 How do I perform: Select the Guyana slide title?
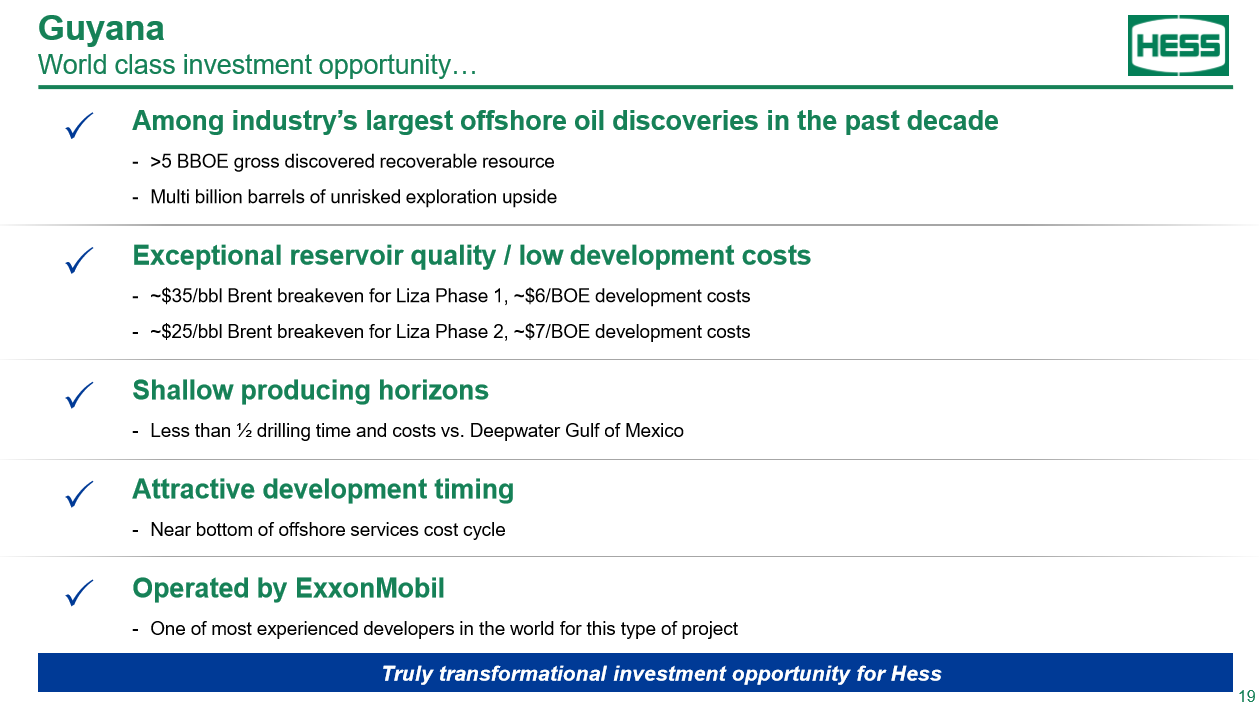[101, 28]
